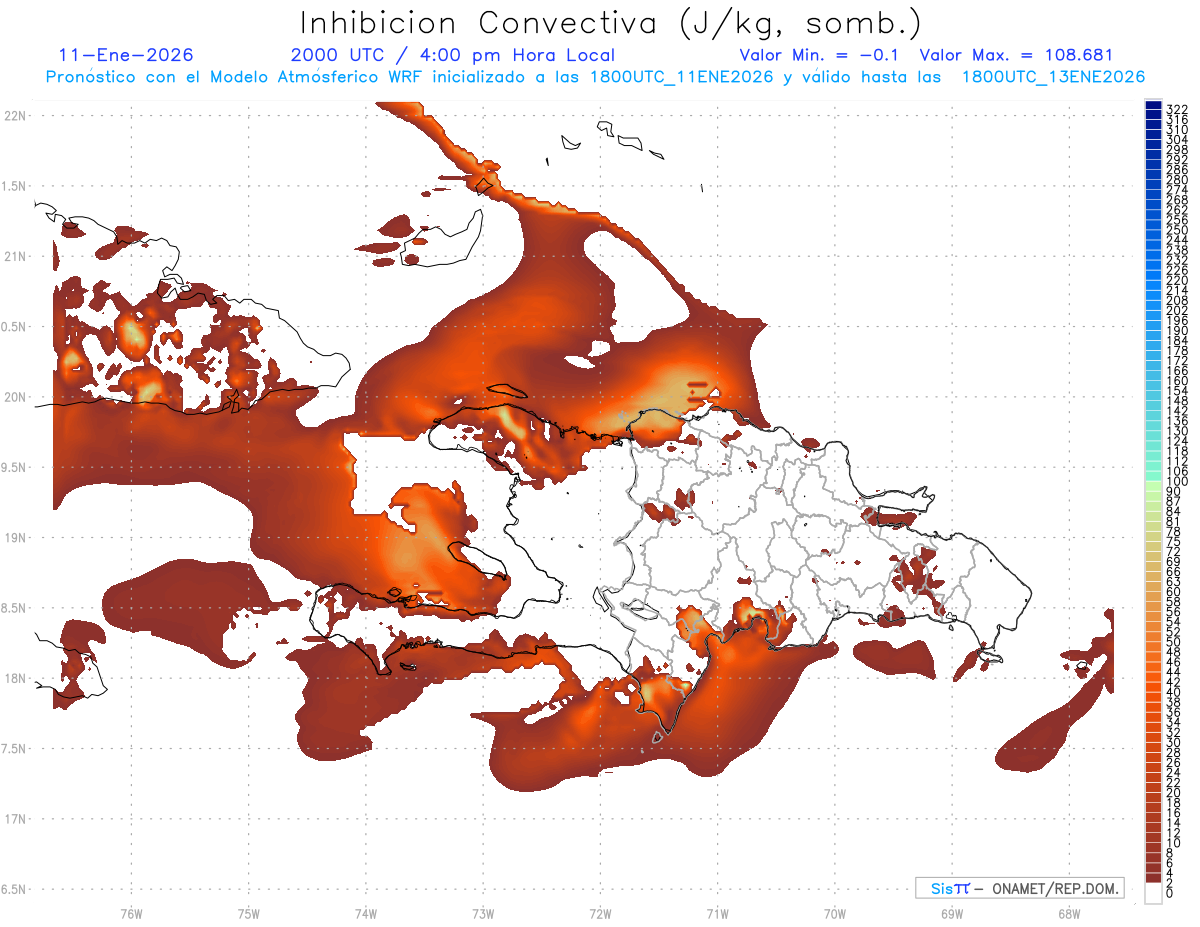Click the 75W longitude label
The height and width of the screenshot is (927, 1200).
coord(249,913)
